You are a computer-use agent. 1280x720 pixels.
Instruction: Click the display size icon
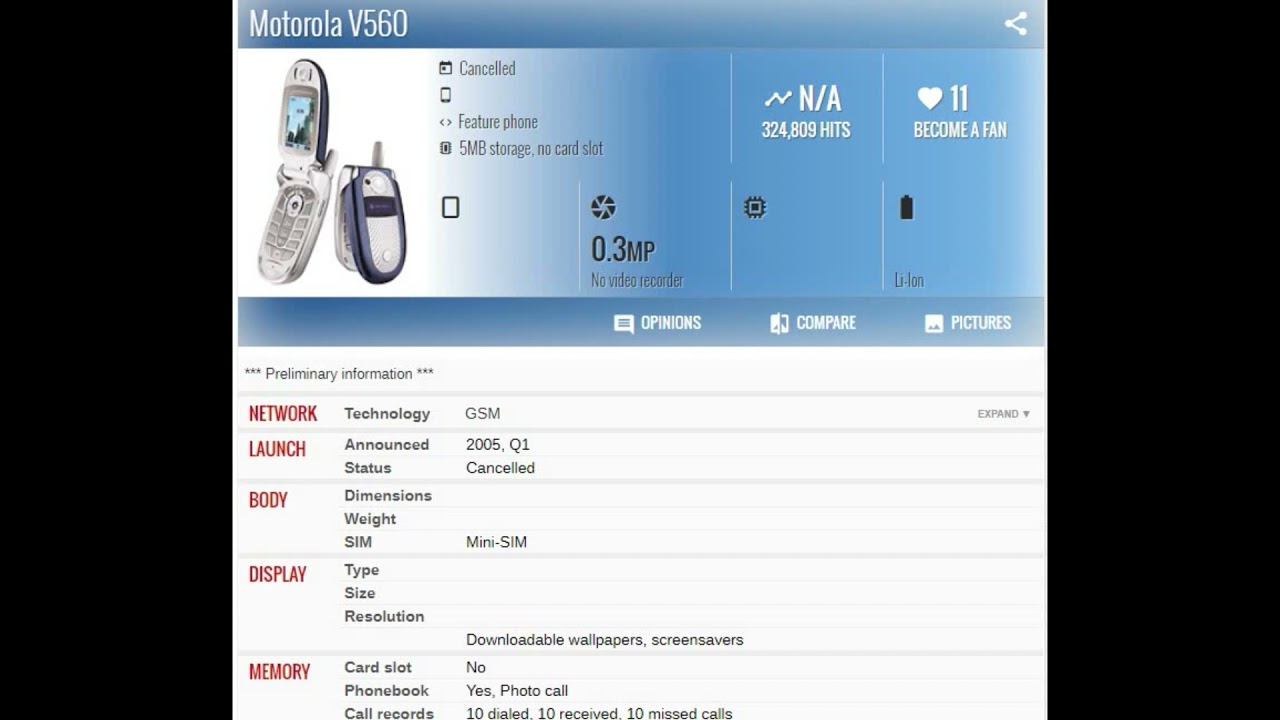pos(450,207)
